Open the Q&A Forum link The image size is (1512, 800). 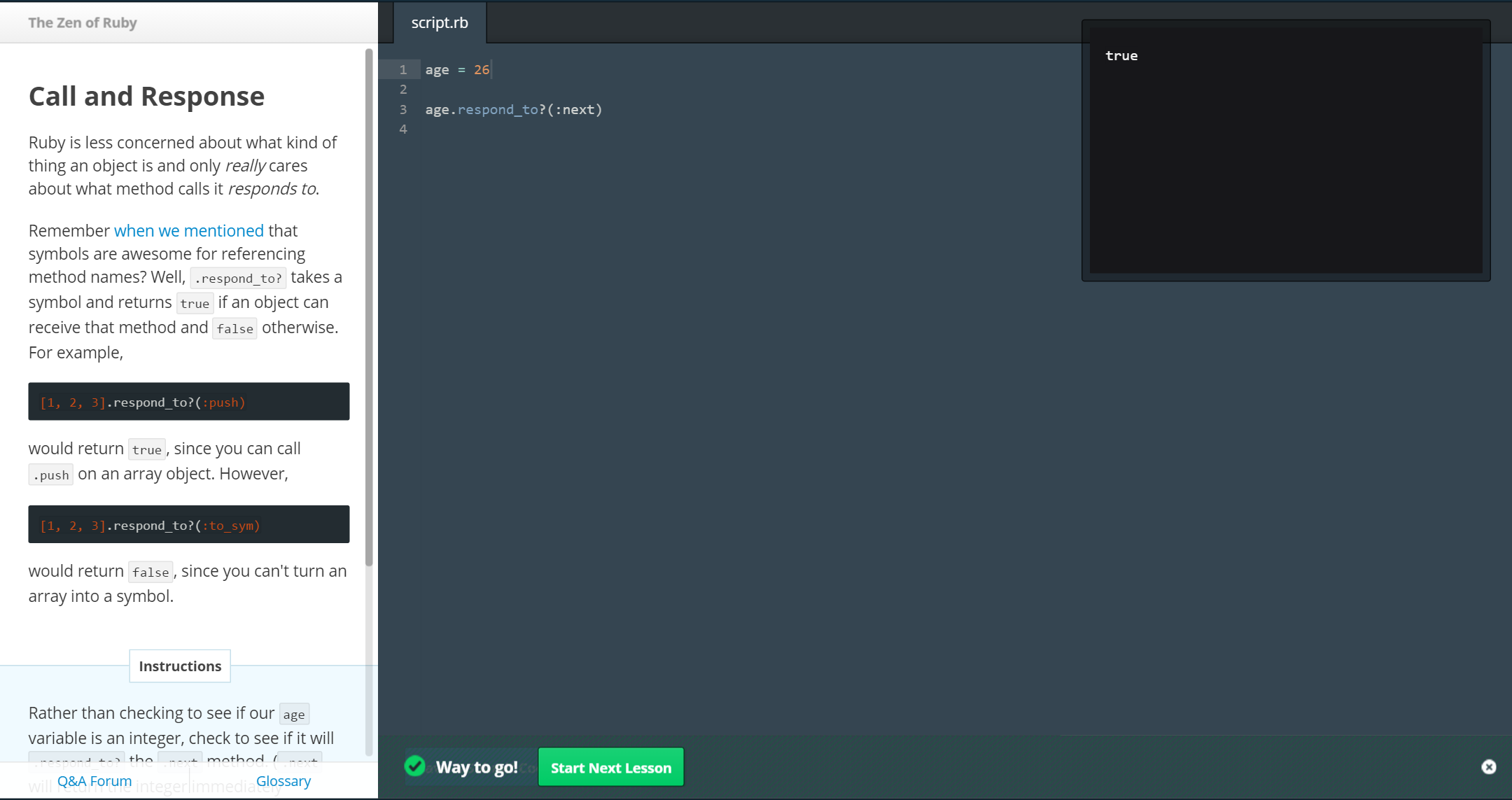click(94, 781)
